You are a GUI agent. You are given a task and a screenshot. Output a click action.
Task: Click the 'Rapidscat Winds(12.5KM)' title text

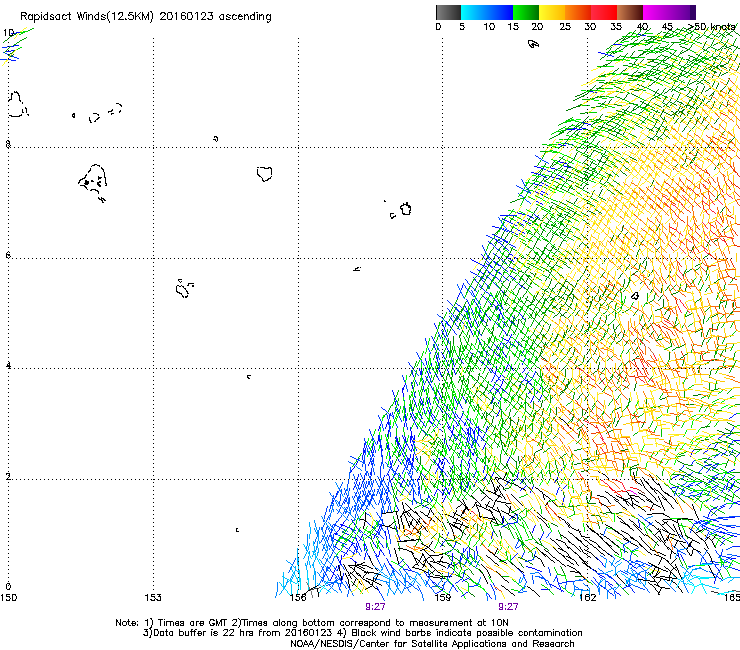click(x=87, y=17)
